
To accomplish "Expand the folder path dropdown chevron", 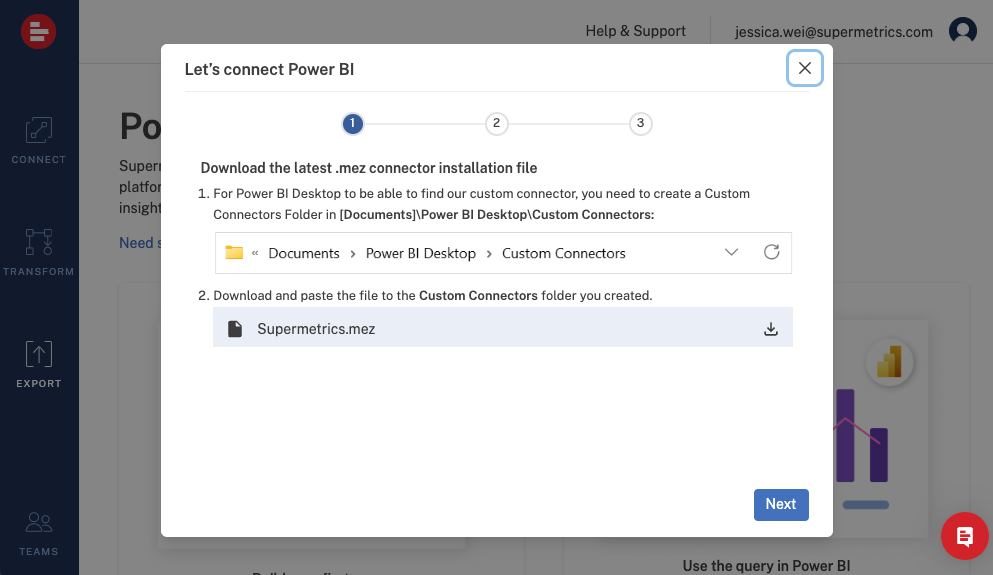I will (x=731, y=252).
